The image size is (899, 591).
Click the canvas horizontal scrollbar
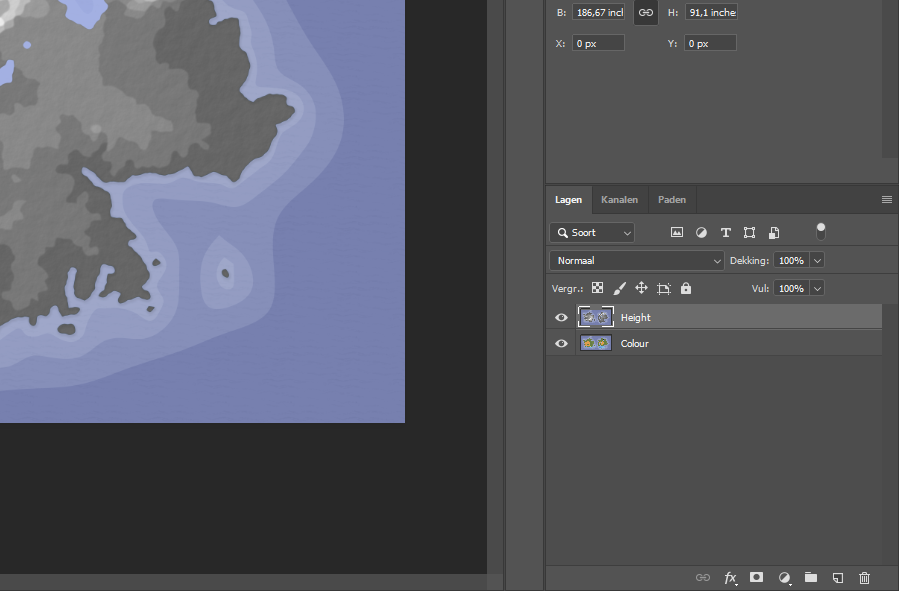point(243,582)
